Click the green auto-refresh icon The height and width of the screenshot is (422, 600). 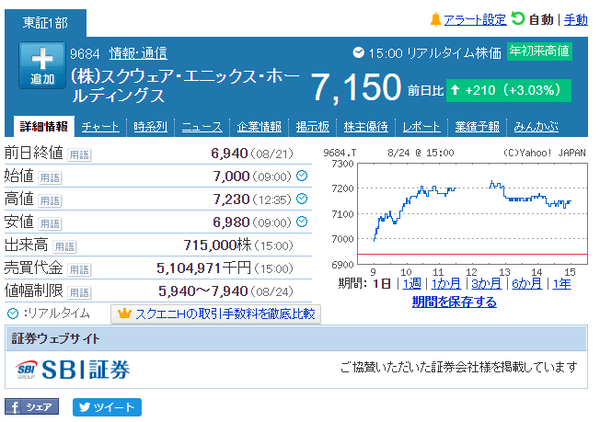[518, 19]
